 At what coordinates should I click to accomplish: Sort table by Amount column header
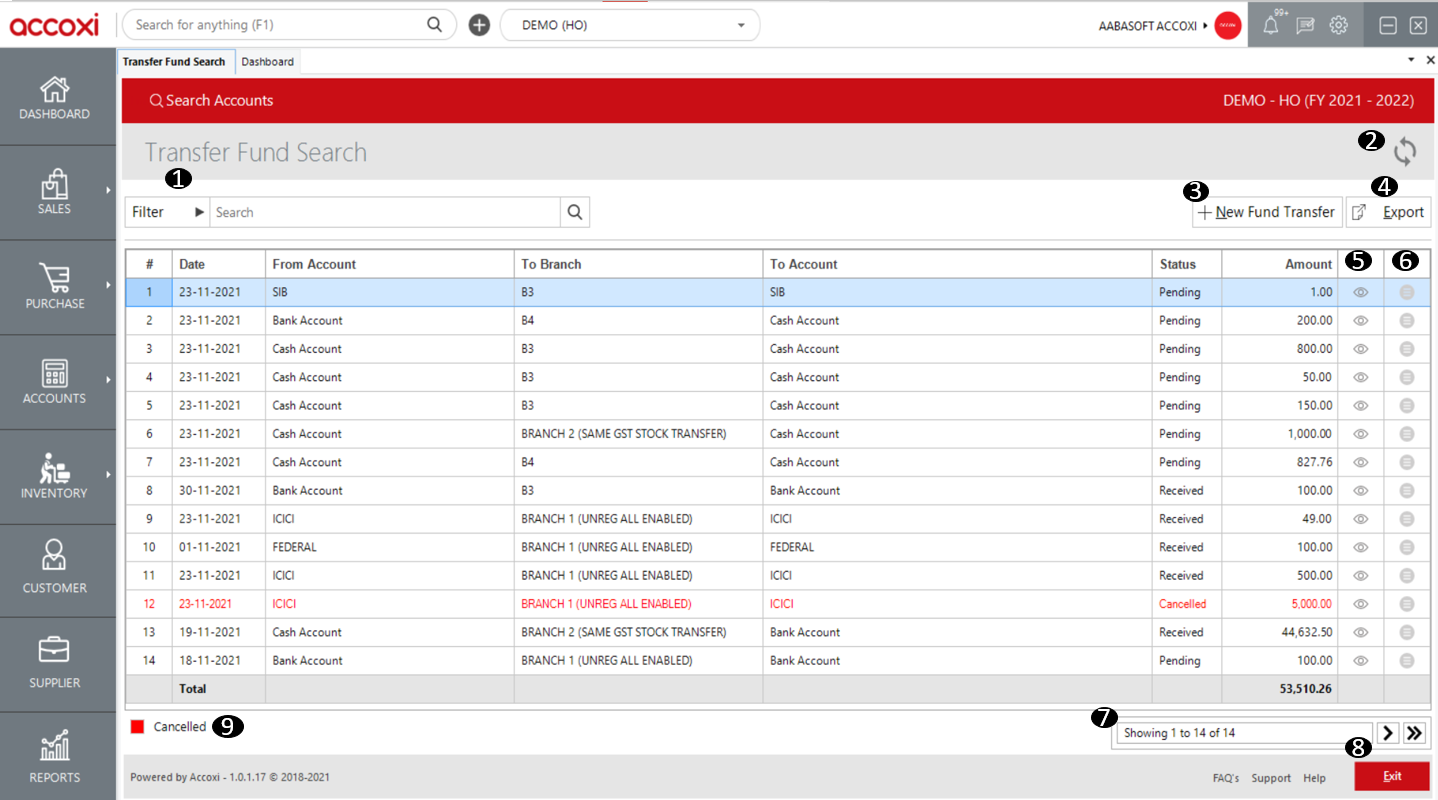(x=1280, y=264)
